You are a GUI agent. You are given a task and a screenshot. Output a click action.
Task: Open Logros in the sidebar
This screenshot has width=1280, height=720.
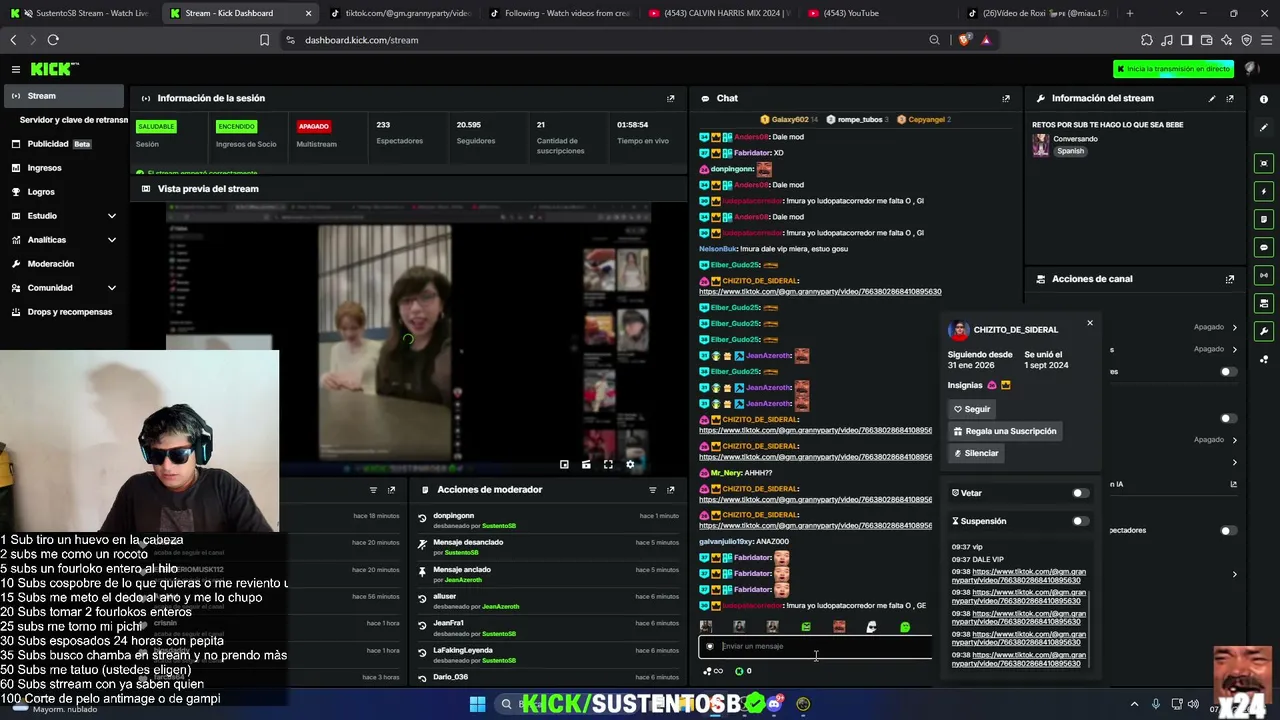[65, 192]
